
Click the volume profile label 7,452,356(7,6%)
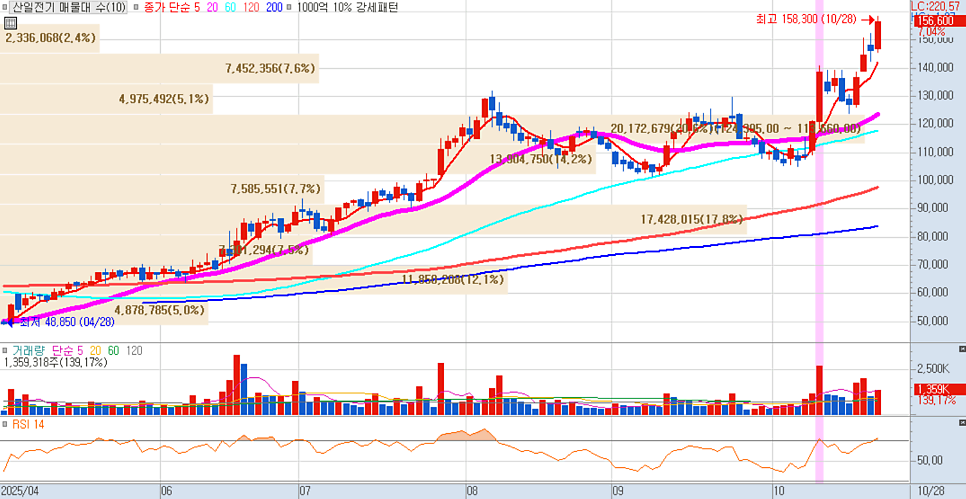(x=271, y=68)
